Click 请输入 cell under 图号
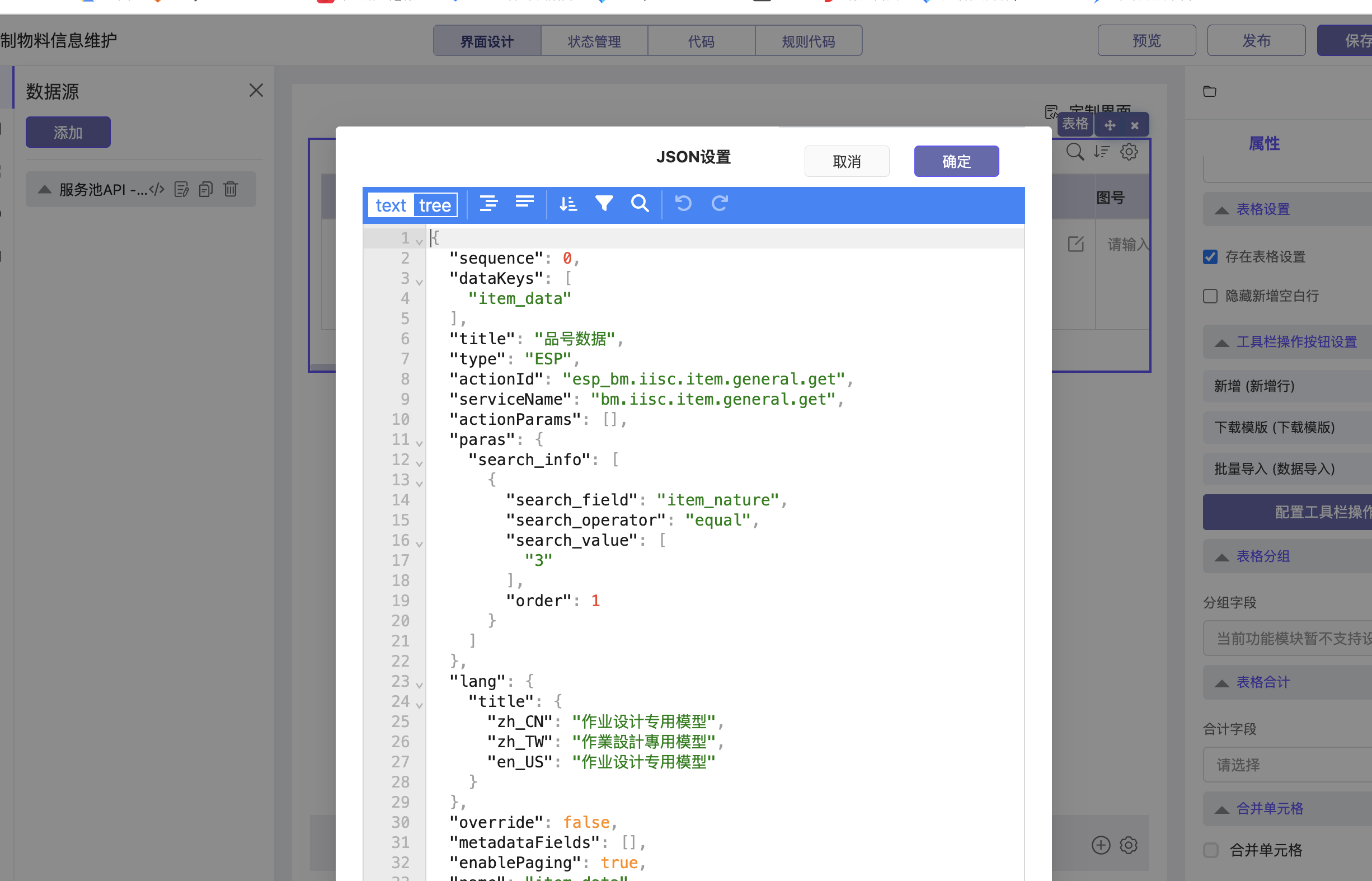Screen dimensions: 1372x881 pyautogui.click(x=1128, y=245)
